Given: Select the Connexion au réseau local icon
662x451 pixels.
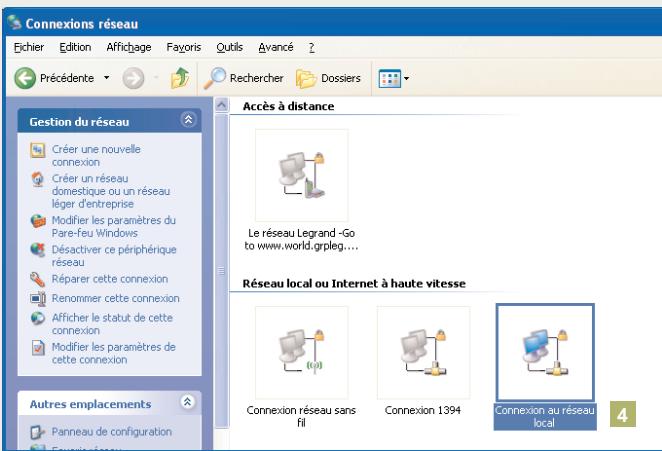Looking at the screenshot, I should pos(545,352).
